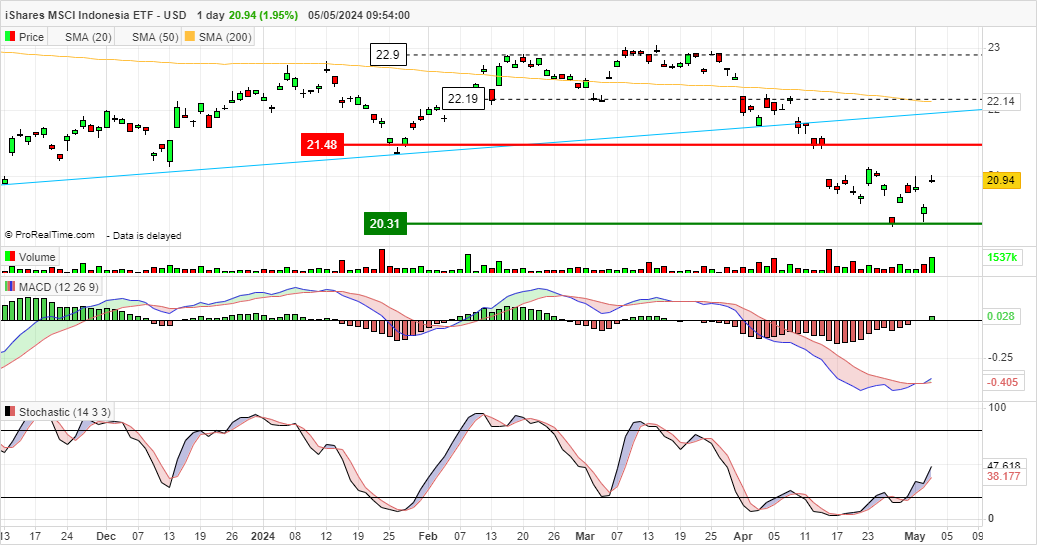Click the 0.028 MACD histogram value
The image size is (1037, 545).
coord(1001,316)
